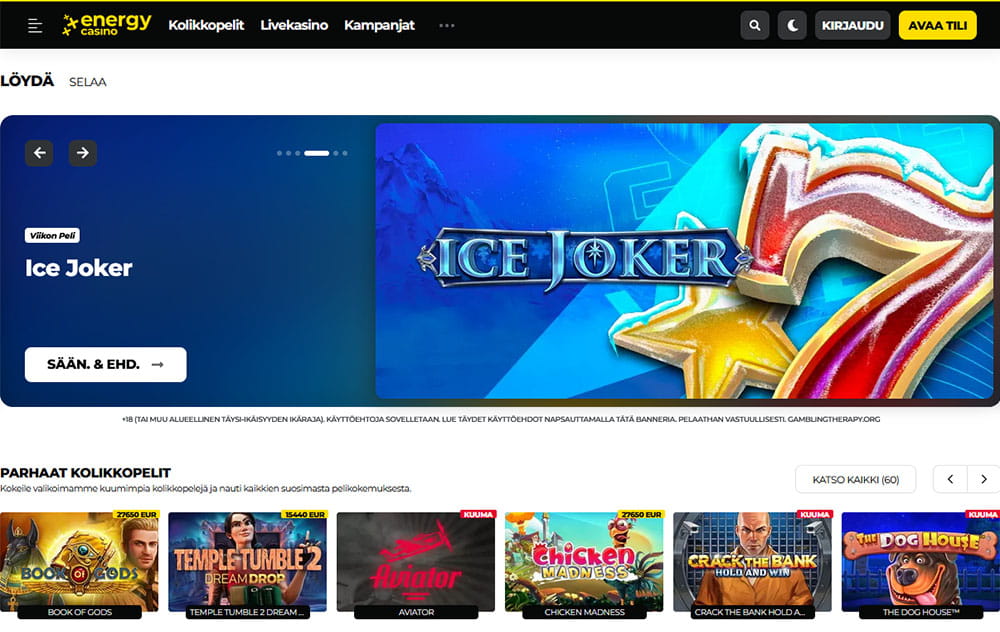Click the 27650 EUR badge on Book of Gods
The image size is (1000, 632).
136,515
